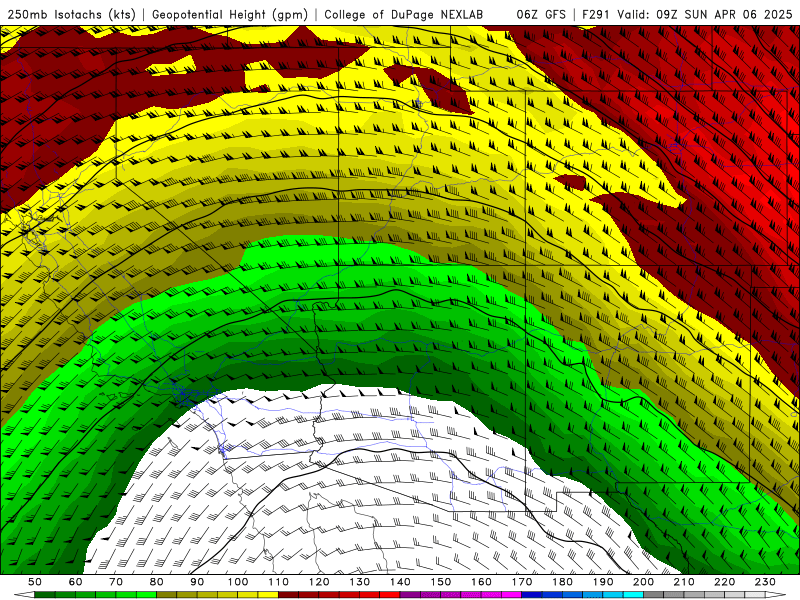Viewport: 800px width, 600px height.
Task: Click the legend value 230
Action: 765,582
